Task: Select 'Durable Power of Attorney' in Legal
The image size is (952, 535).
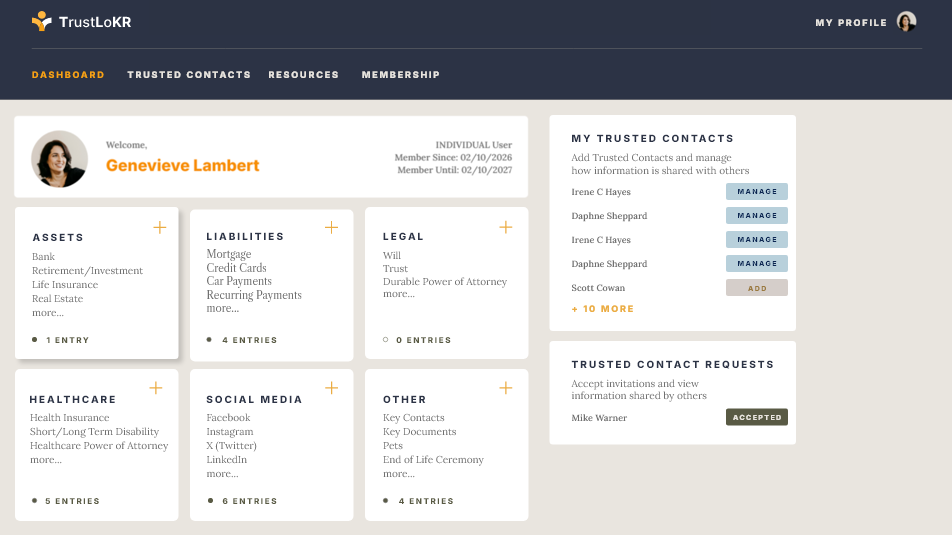Action: (445, 282)
